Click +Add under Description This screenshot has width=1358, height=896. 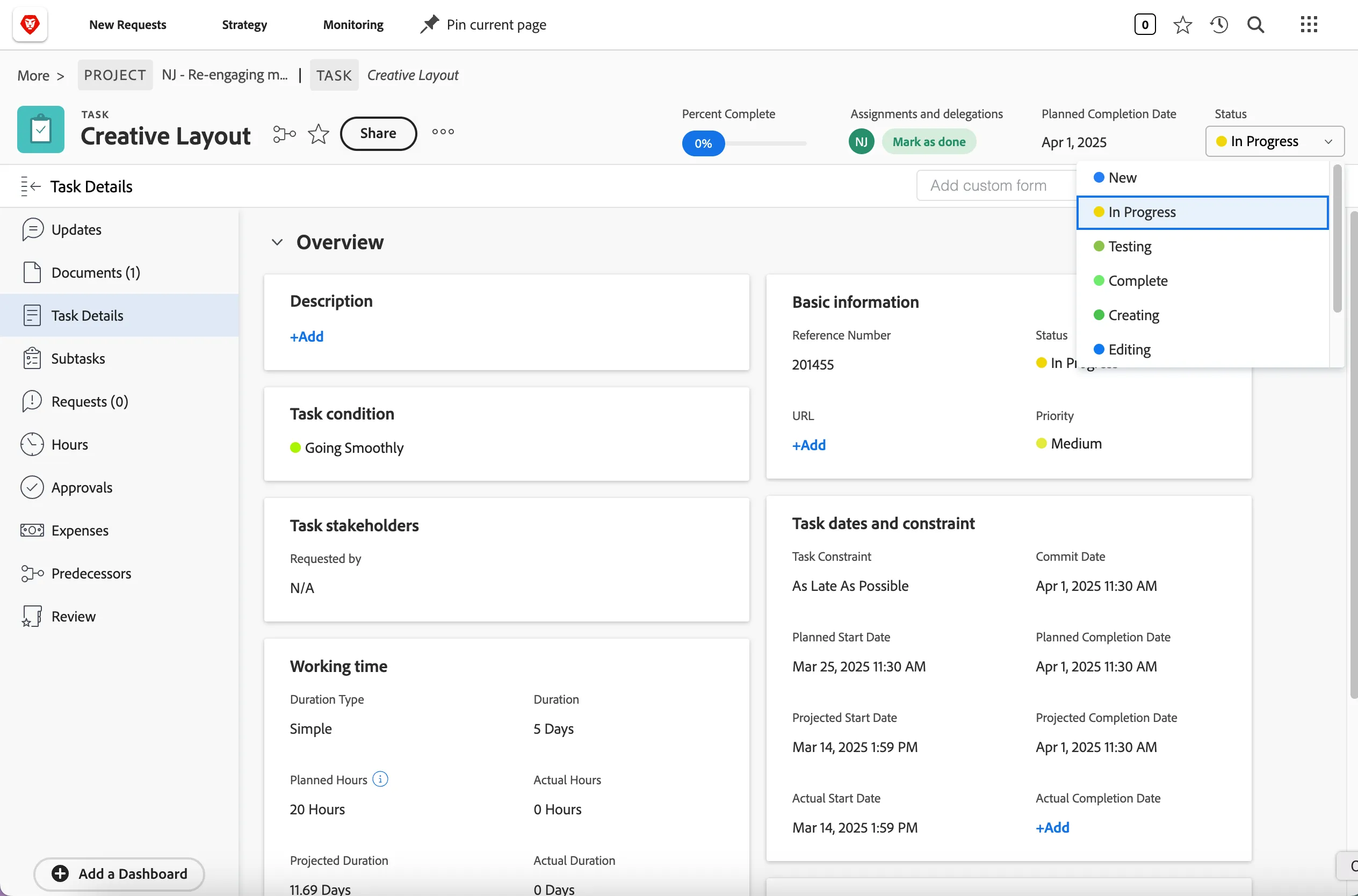pos(307,337)
